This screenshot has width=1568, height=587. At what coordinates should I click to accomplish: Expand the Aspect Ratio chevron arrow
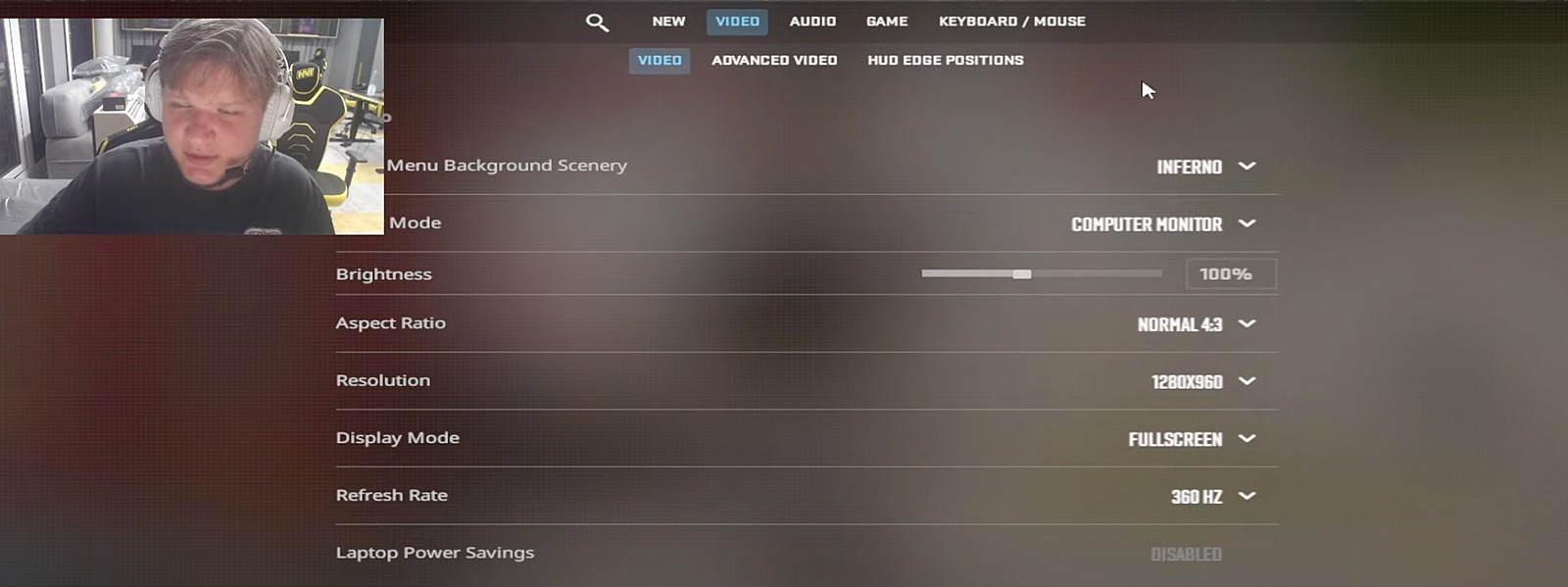pos(1248,324)
